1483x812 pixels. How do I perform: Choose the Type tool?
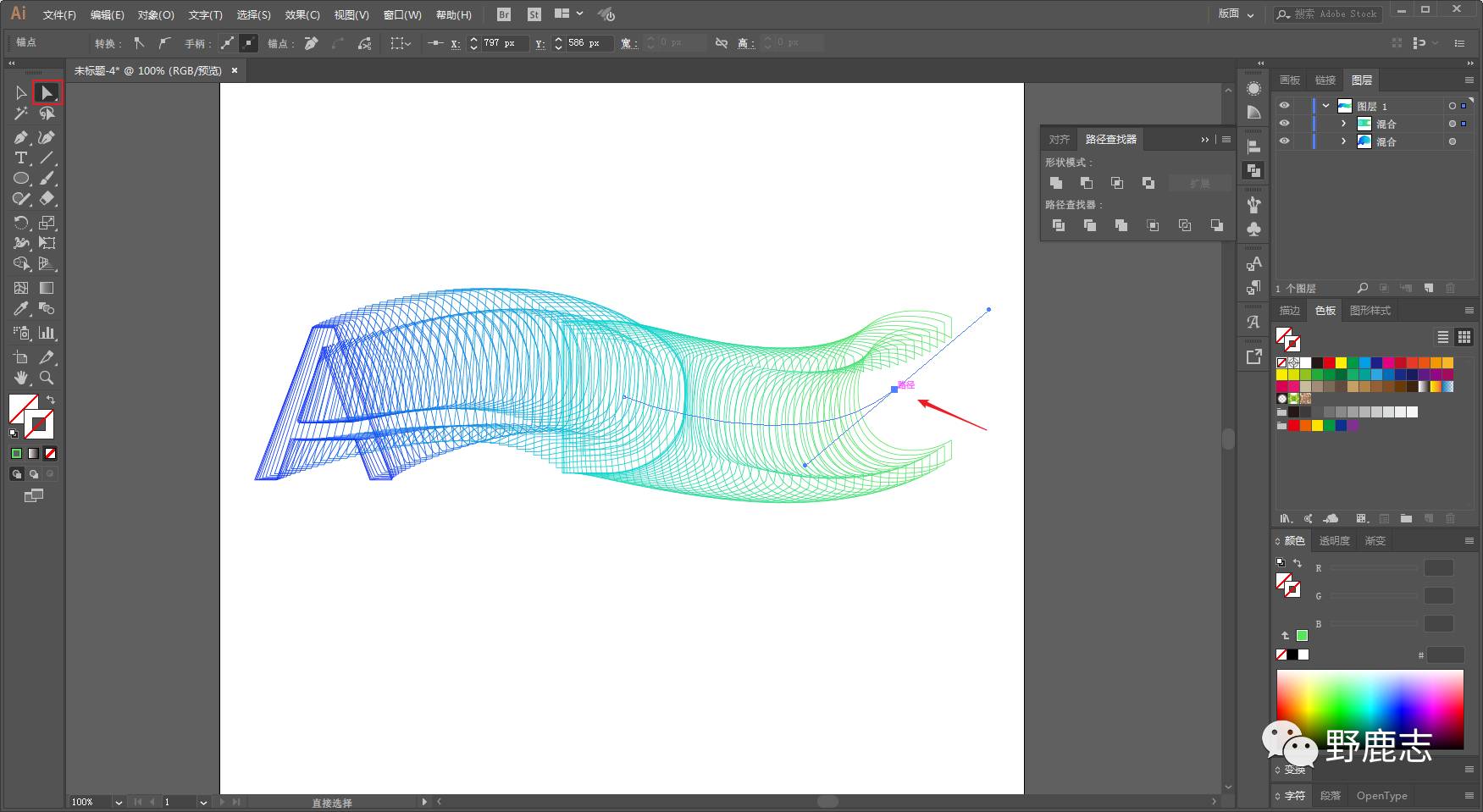pyautogui.click(x=21, y=158)
